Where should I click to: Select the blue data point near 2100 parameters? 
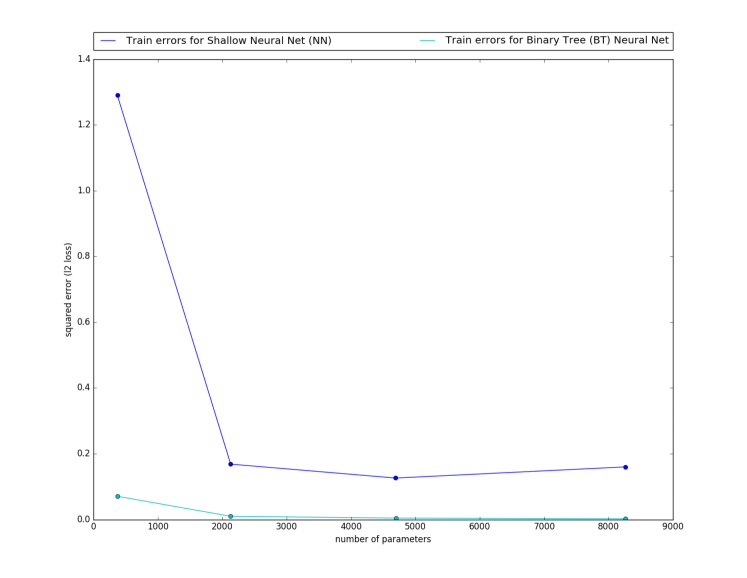231,464
